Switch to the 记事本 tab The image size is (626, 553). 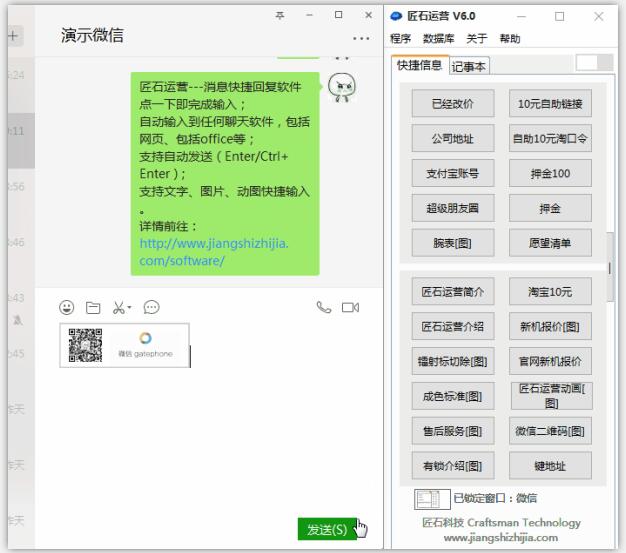click(x=468, y=67)
